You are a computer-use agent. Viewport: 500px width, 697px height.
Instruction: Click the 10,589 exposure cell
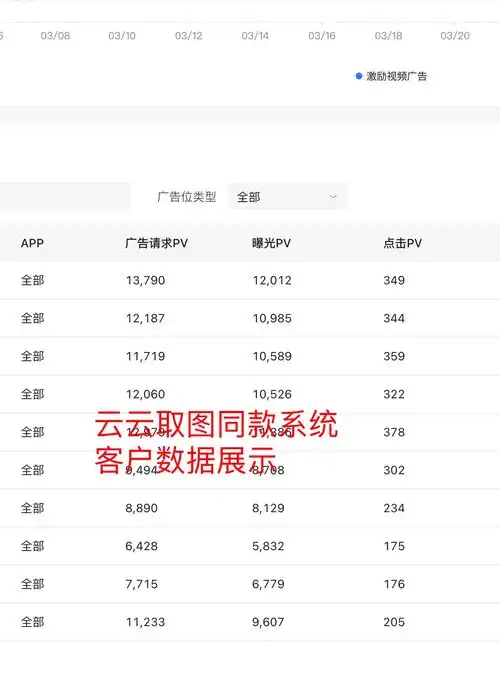[272, 356]
